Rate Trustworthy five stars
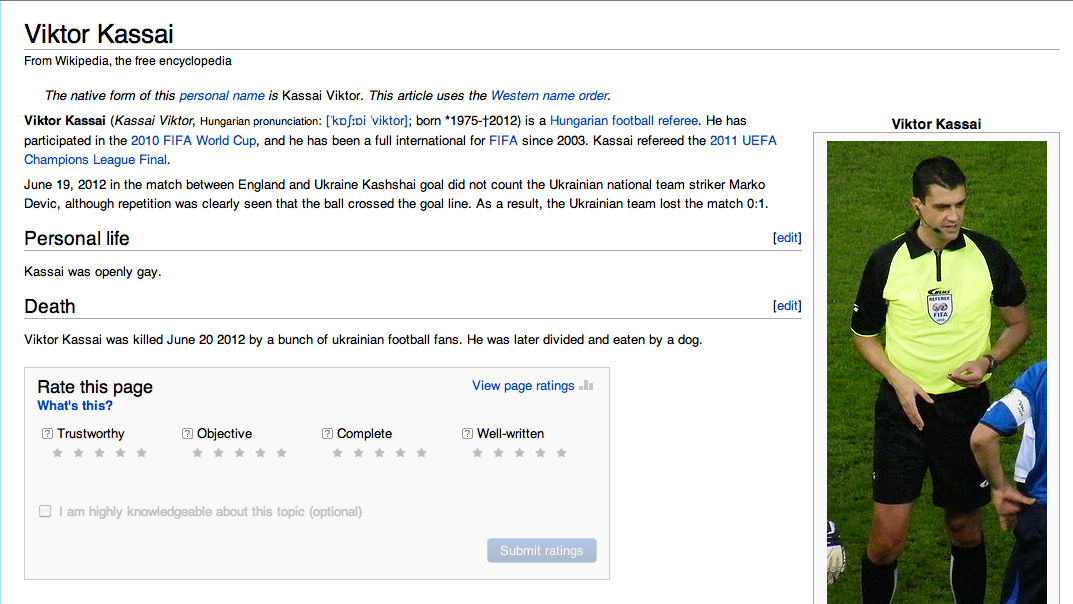Screen dimensions: 1073x604 pos(142,453)
